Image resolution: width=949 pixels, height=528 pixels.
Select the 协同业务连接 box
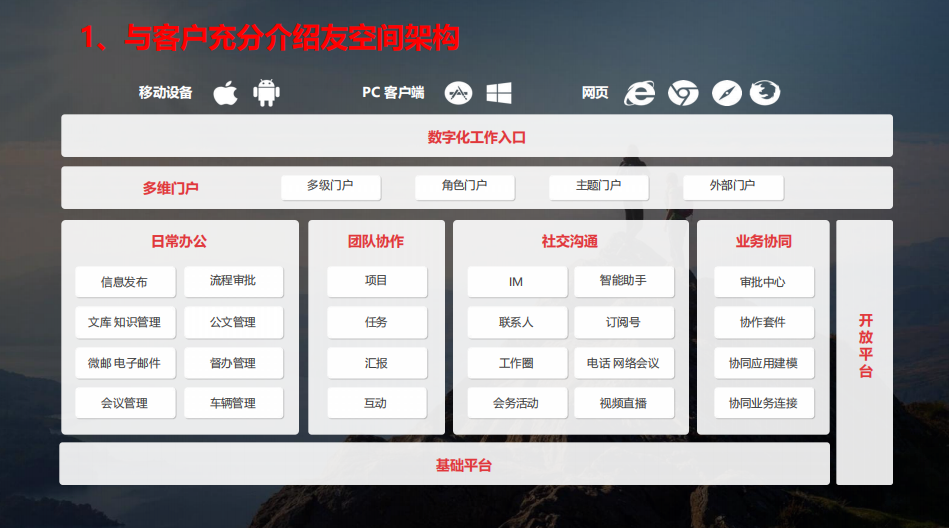point(764,403)
